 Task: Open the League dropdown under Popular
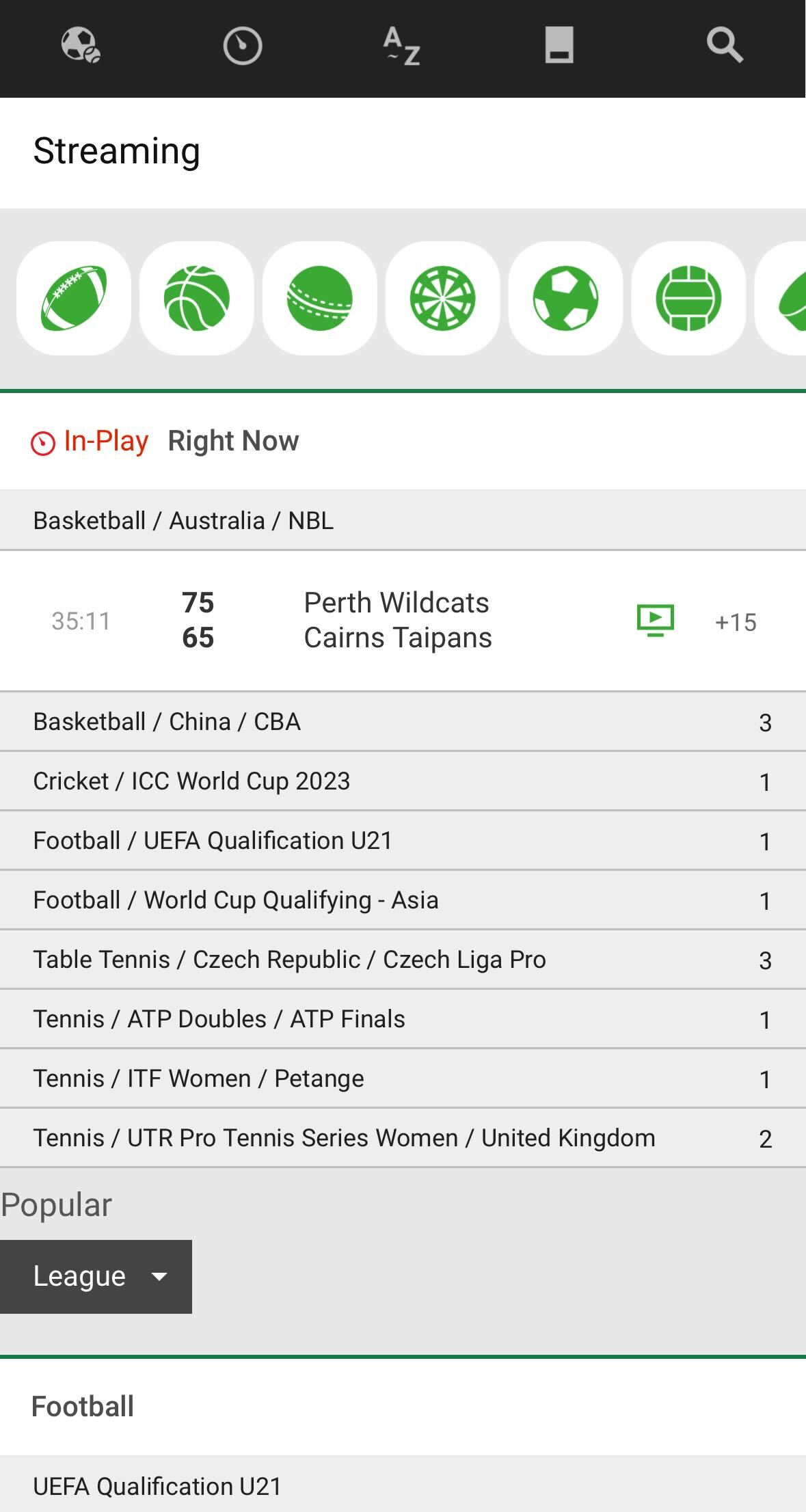pyautogui.click(x=96, y=1275)
